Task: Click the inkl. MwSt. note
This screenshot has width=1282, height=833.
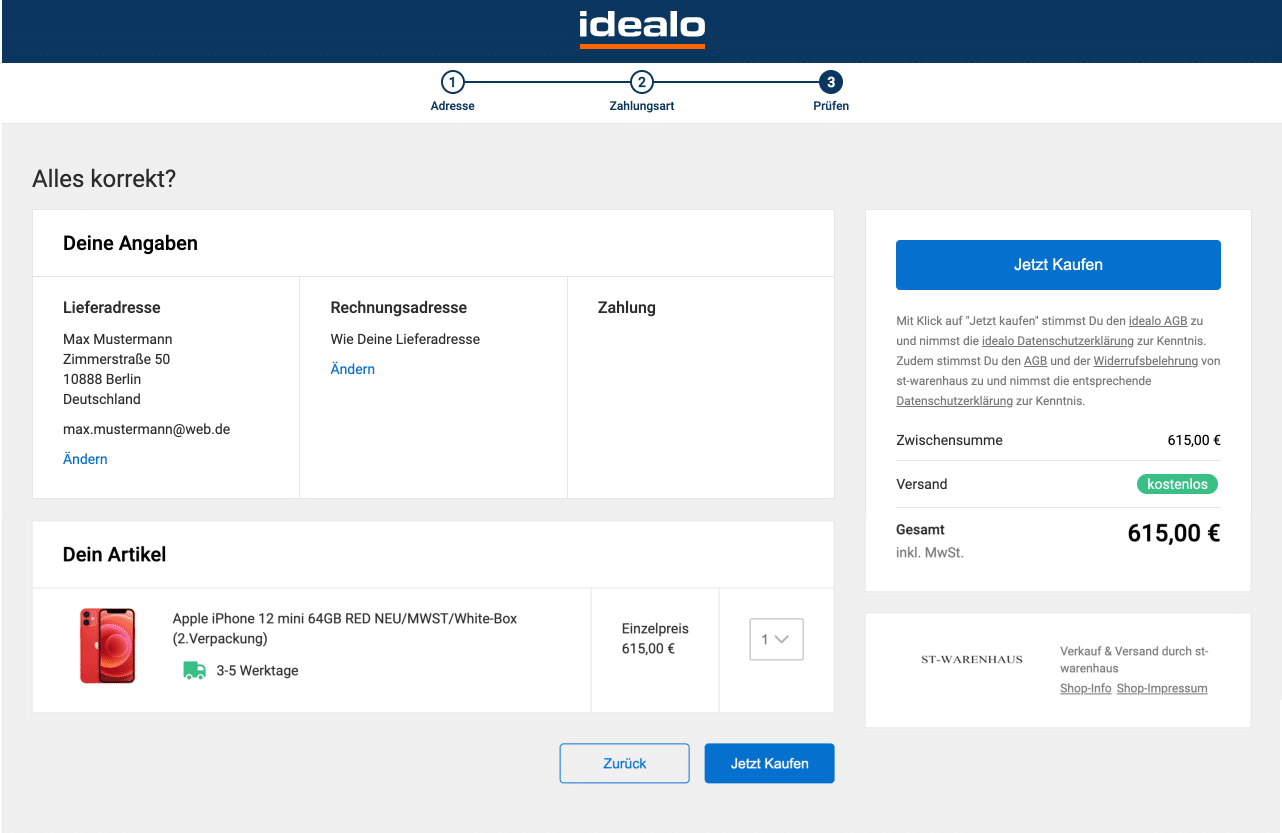Action: (x=930, y=552)
